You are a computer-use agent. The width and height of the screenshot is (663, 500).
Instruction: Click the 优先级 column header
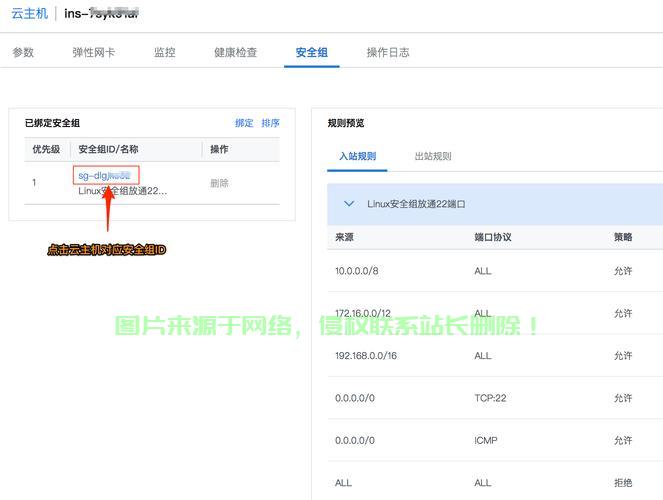(x=46, y=149)
